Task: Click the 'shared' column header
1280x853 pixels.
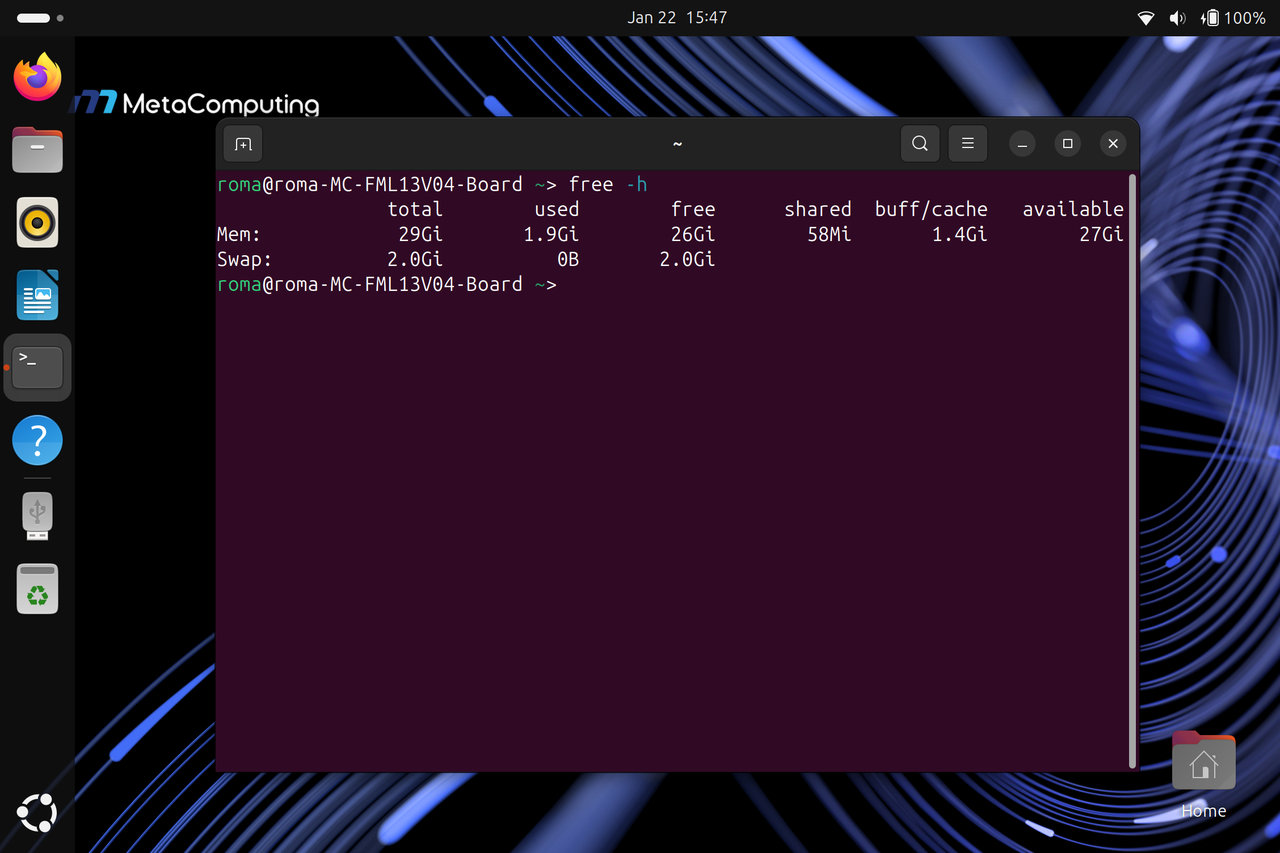Action: pos(818,209)
